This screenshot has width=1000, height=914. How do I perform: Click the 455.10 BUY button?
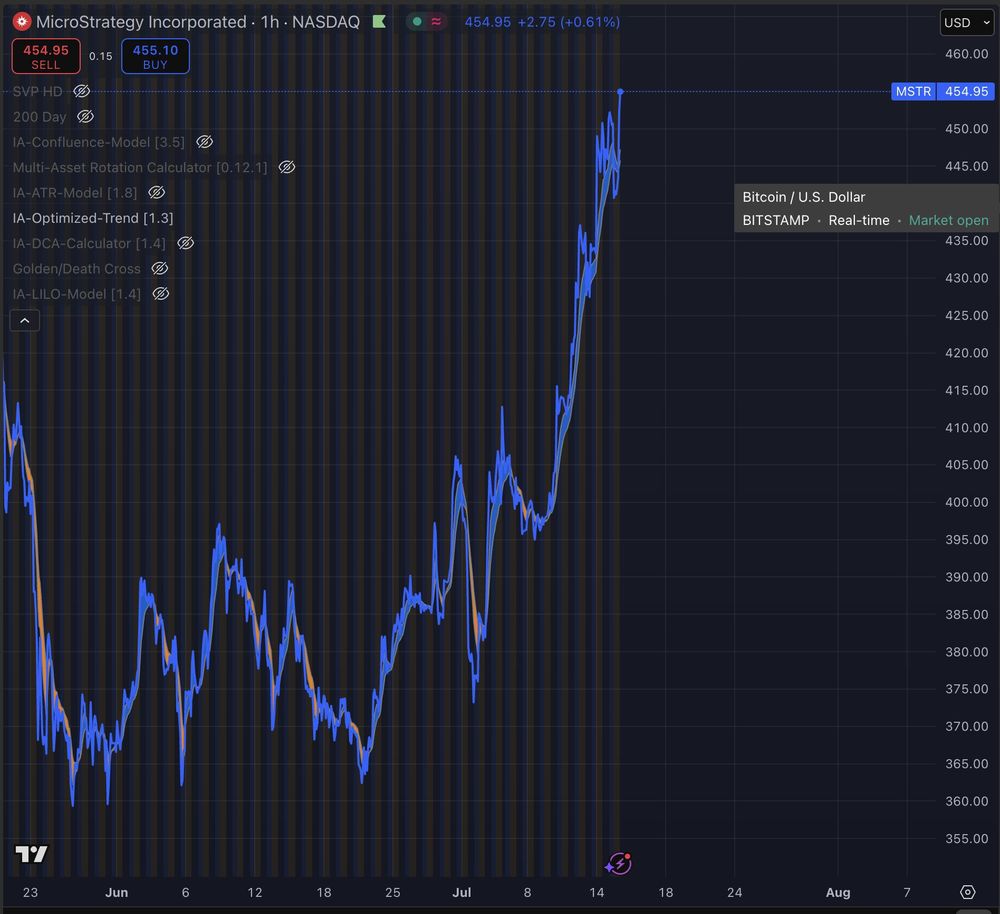[x=156, y=56]
